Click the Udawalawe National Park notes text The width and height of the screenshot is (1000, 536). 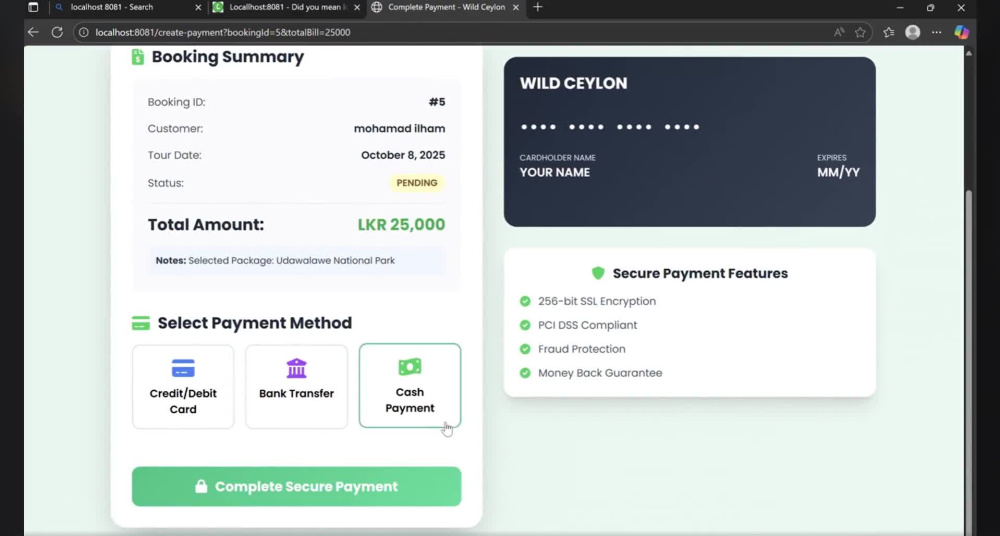[x=335, y=260]
